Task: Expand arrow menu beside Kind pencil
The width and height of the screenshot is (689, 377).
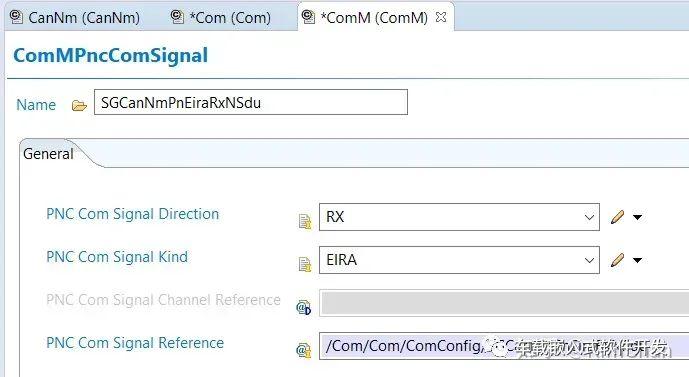Action: tap(638, 260)
